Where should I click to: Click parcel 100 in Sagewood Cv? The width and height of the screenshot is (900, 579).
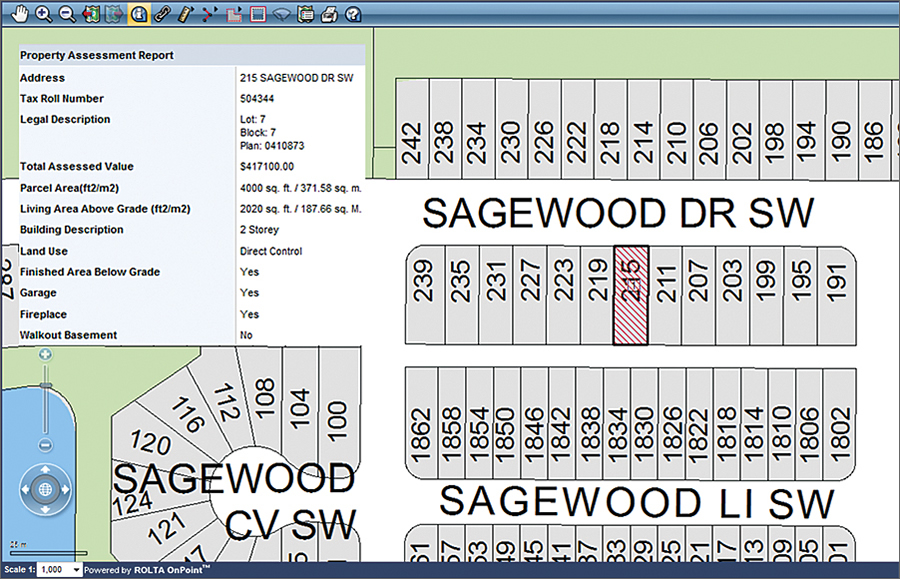[x=339, y=410]
